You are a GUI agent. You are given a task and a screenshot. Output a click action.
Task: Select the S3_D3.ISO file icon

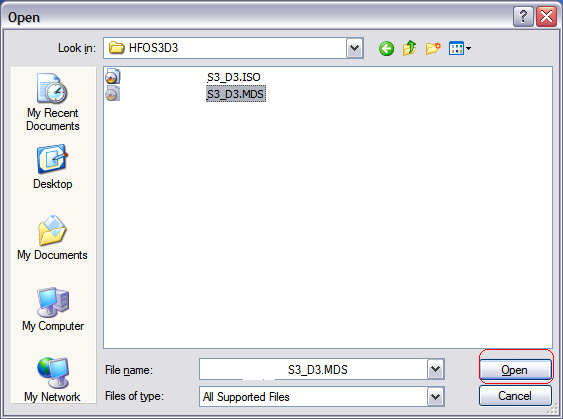(112, 77)
